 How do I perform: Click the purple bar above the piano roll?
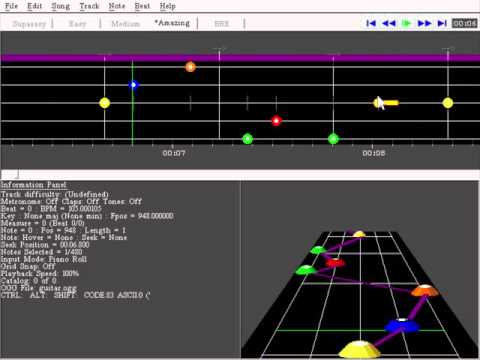[x=240, y=59]
